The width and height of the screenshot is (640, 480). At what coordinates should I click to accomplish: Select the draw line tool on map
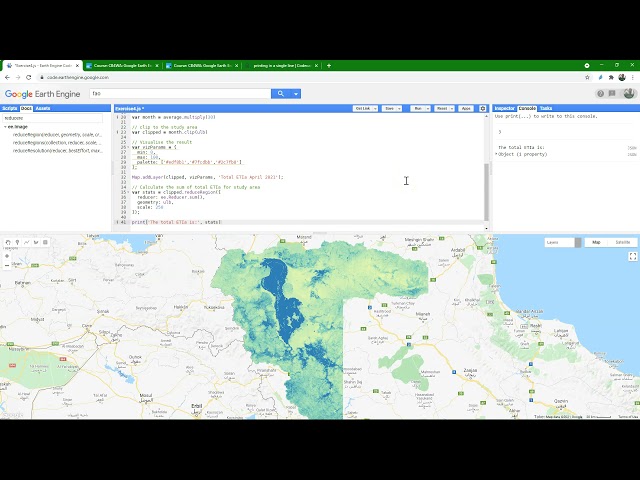[27, 242]
